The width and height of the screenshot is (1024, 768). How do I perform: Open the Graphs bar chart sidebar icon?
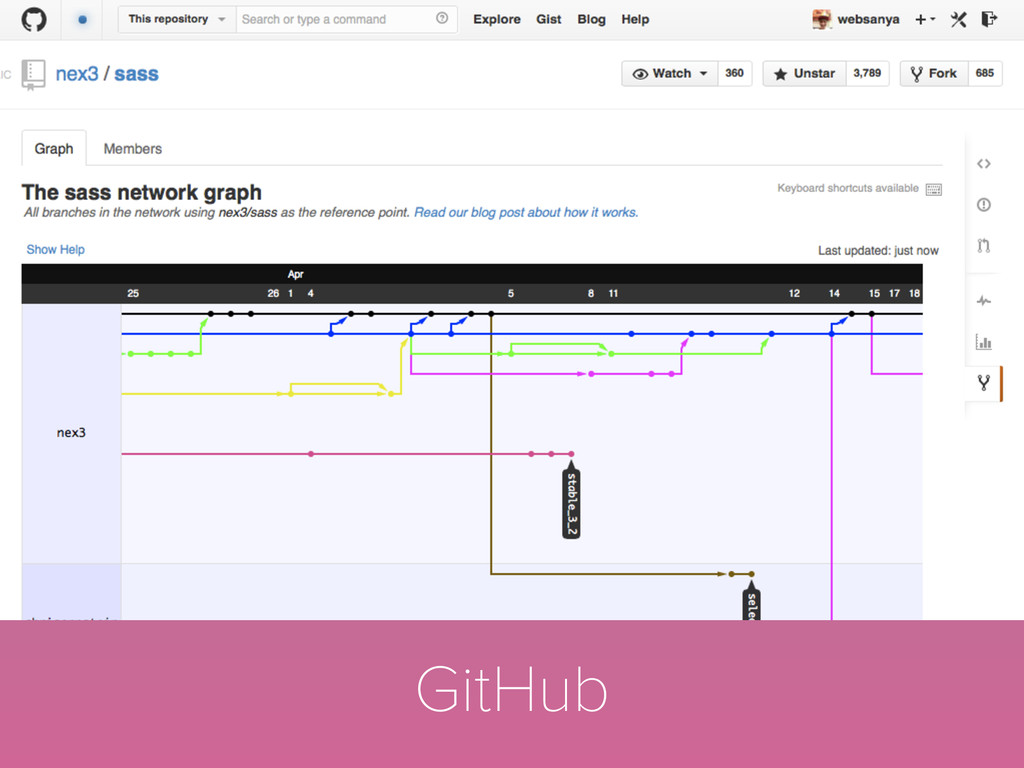click(x=984, y=342)
